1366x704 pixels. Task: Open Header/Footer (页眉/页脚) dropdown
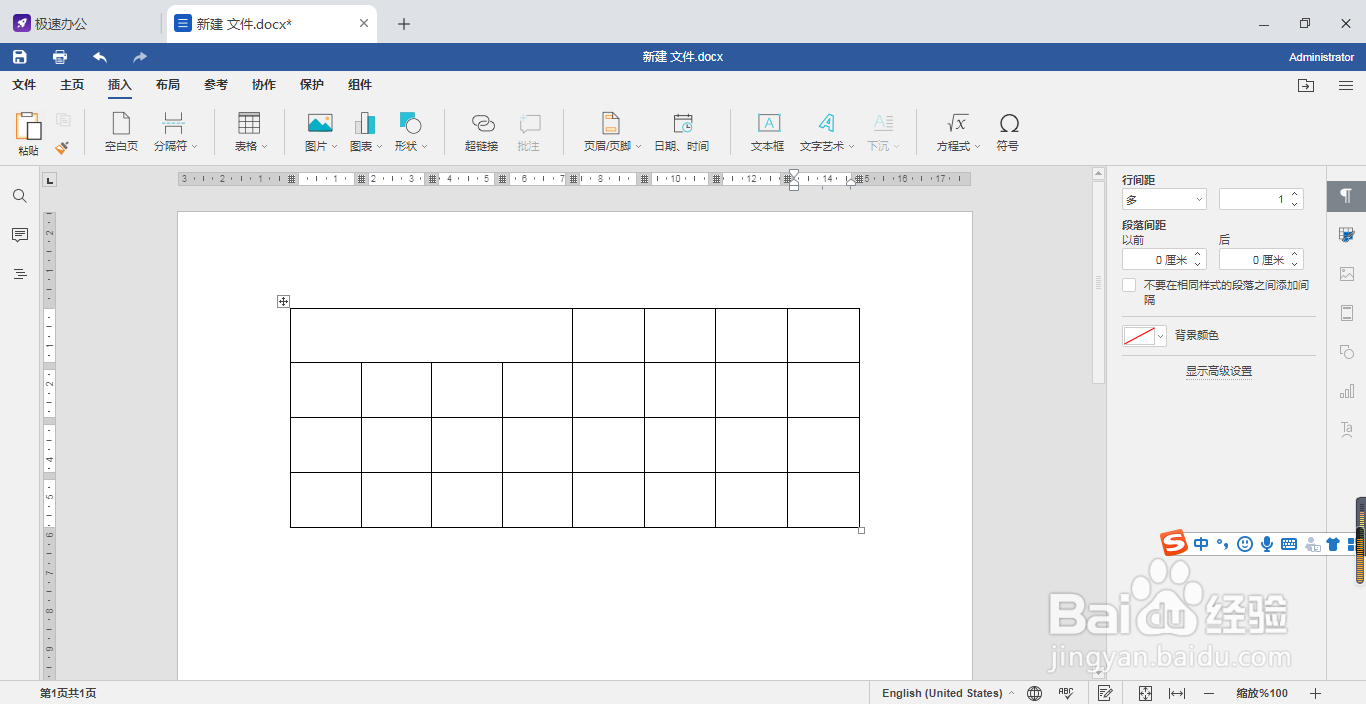[611, 132]
